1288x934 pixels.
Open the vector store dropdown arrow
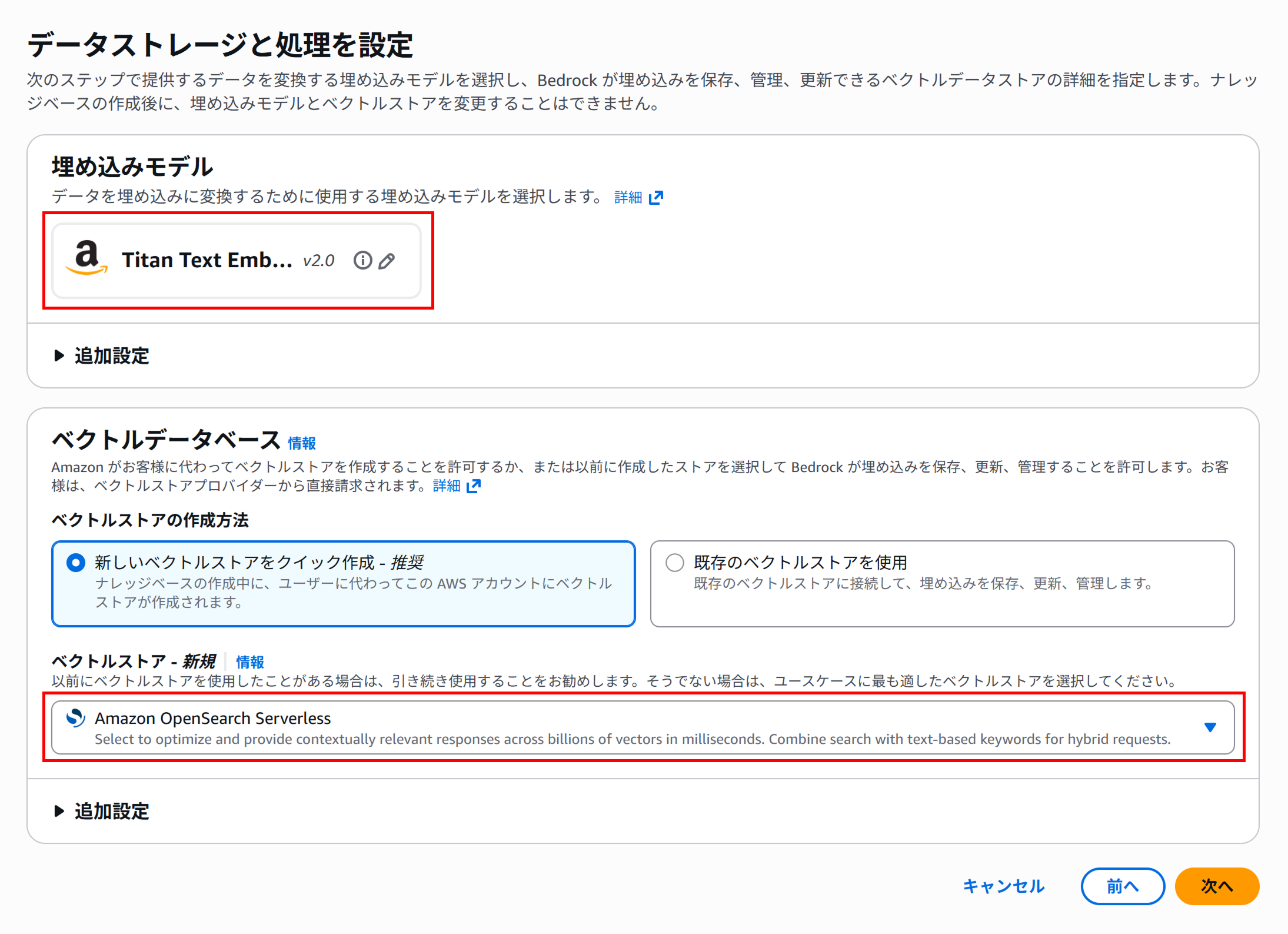(1210, 727)
